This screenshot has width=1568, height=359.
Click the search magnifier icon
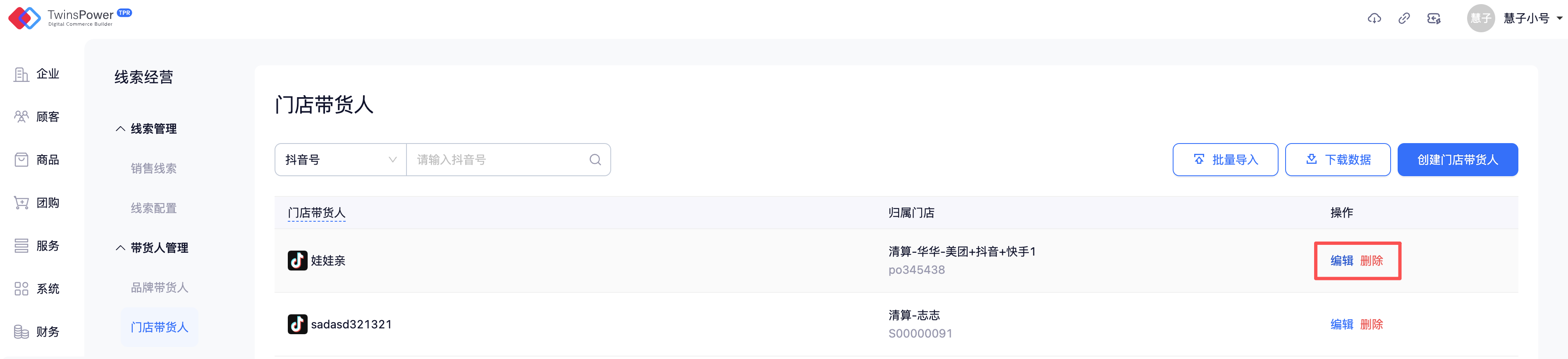click(x=595, y=159)
